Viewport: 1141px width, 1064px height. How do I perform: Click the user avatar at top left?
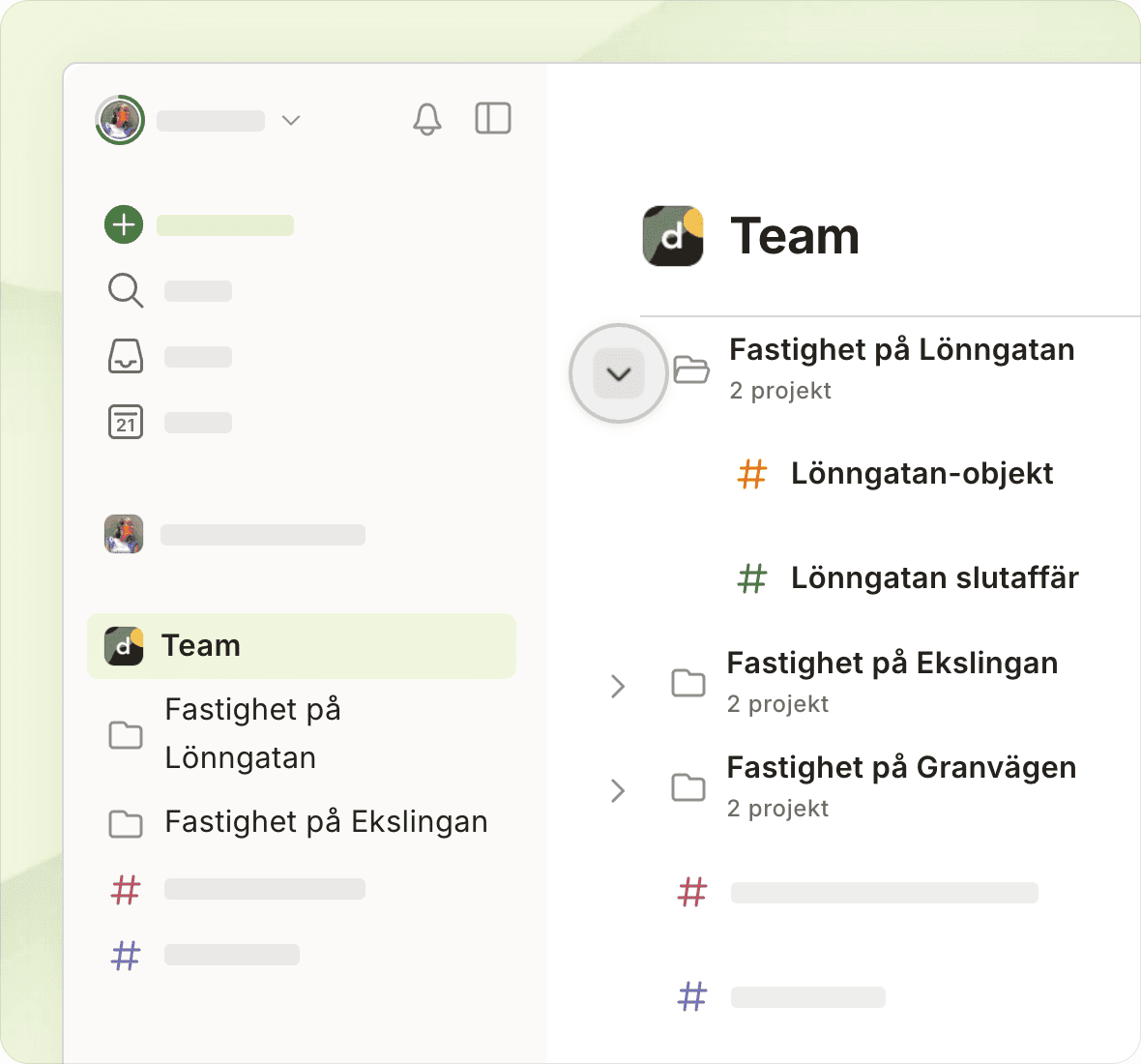120,120
